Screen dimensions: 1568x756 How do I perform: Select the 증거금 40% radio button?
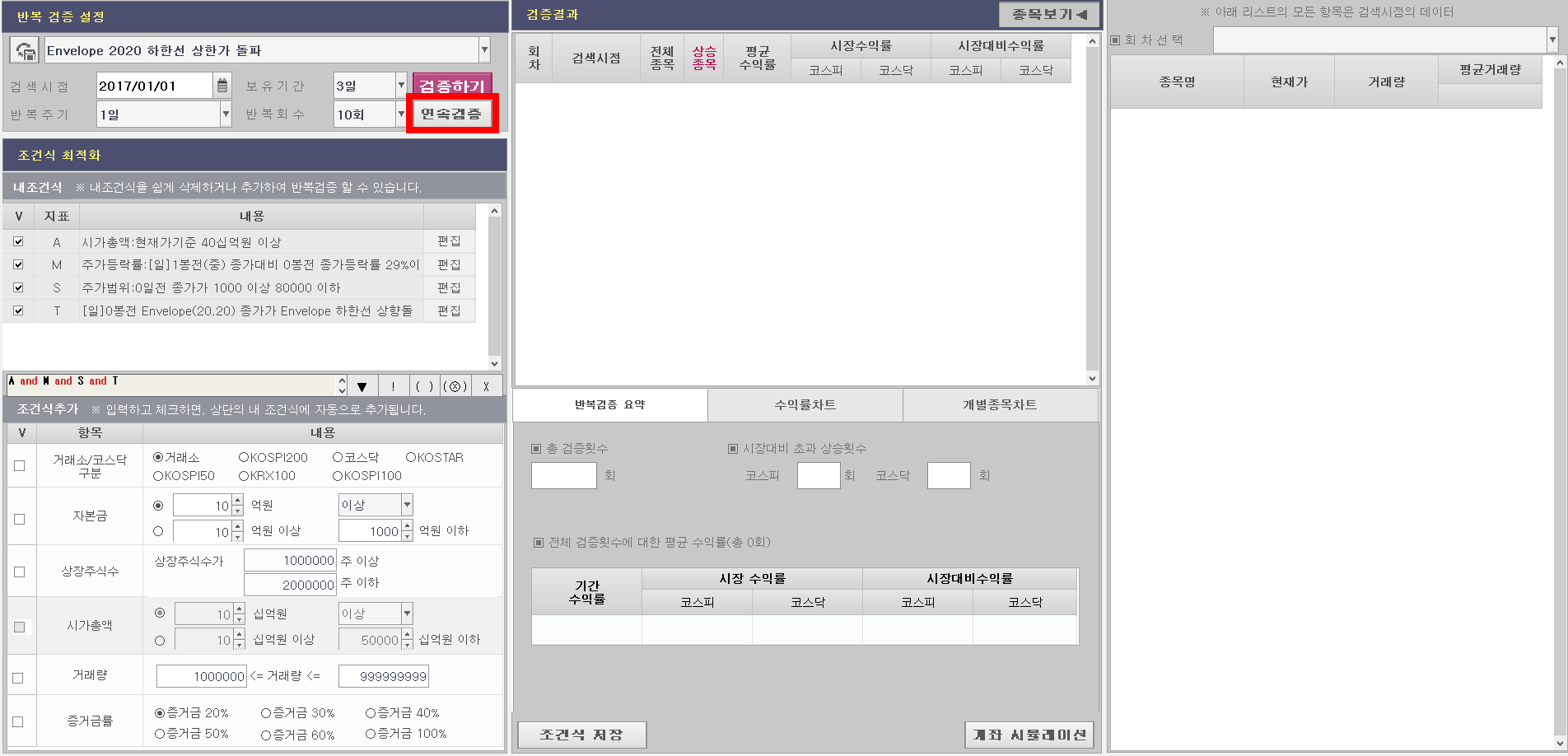pos(371,713)
